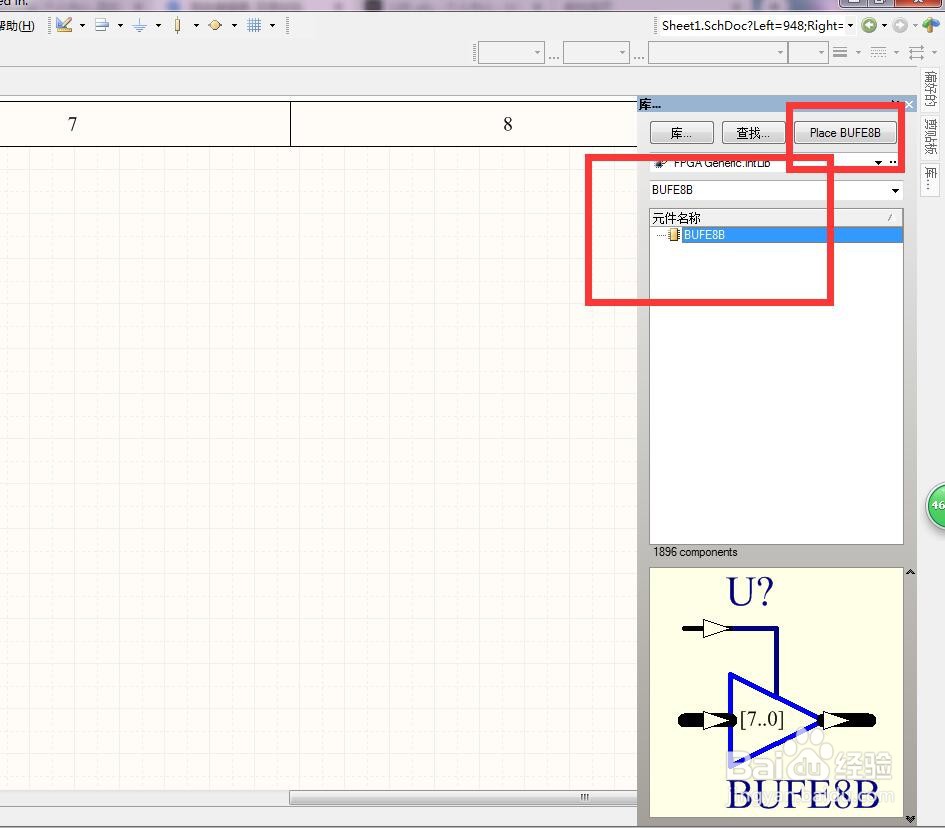945x828 pixels.
Task: Click the swap arrows toolbar icon
Action: coord(916,52)
